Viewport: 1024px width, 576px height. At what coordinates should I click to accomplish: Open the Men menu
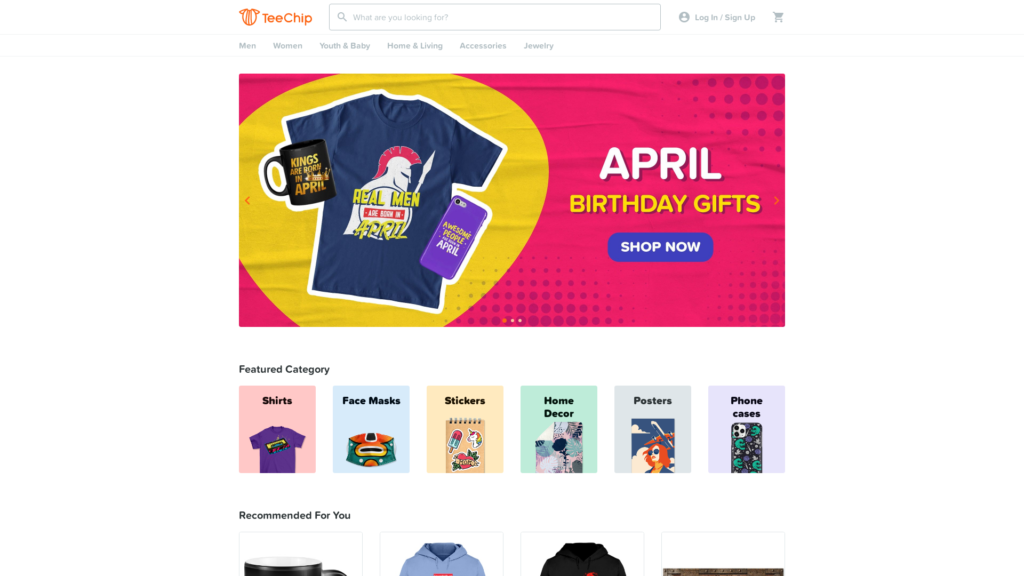tap(248, 46)
